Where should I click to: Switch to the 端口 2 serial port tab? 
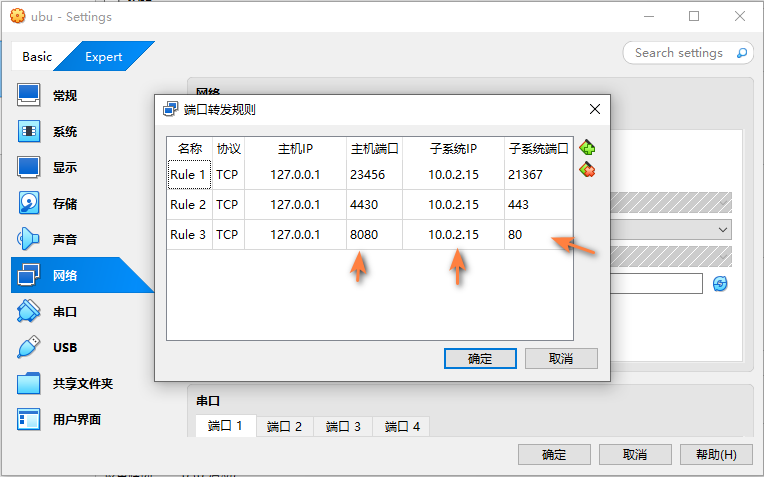click(x=284, y=427)
